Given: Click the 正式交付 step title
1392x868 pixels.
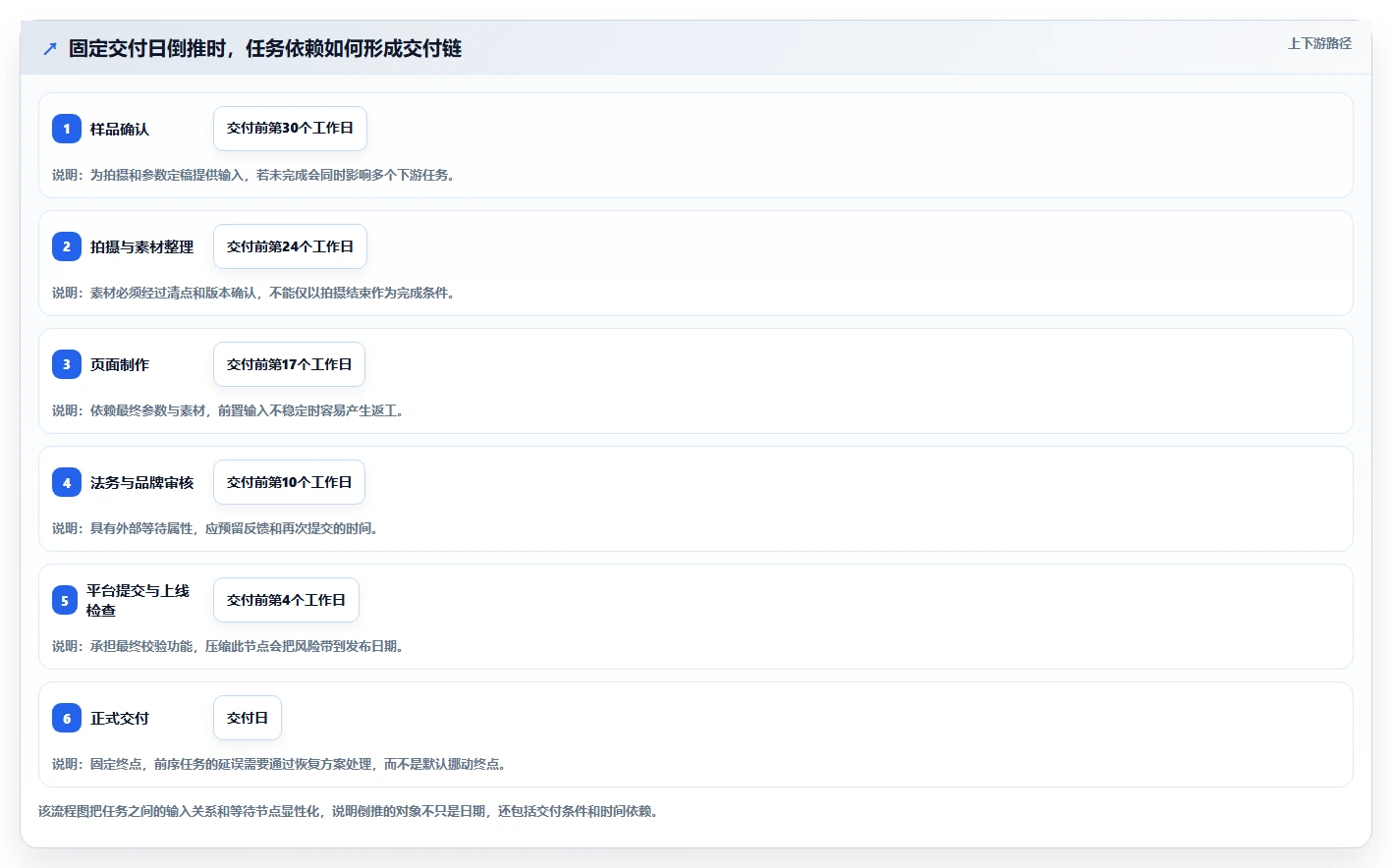Looking at the screenshot, I should click(120, 718).
